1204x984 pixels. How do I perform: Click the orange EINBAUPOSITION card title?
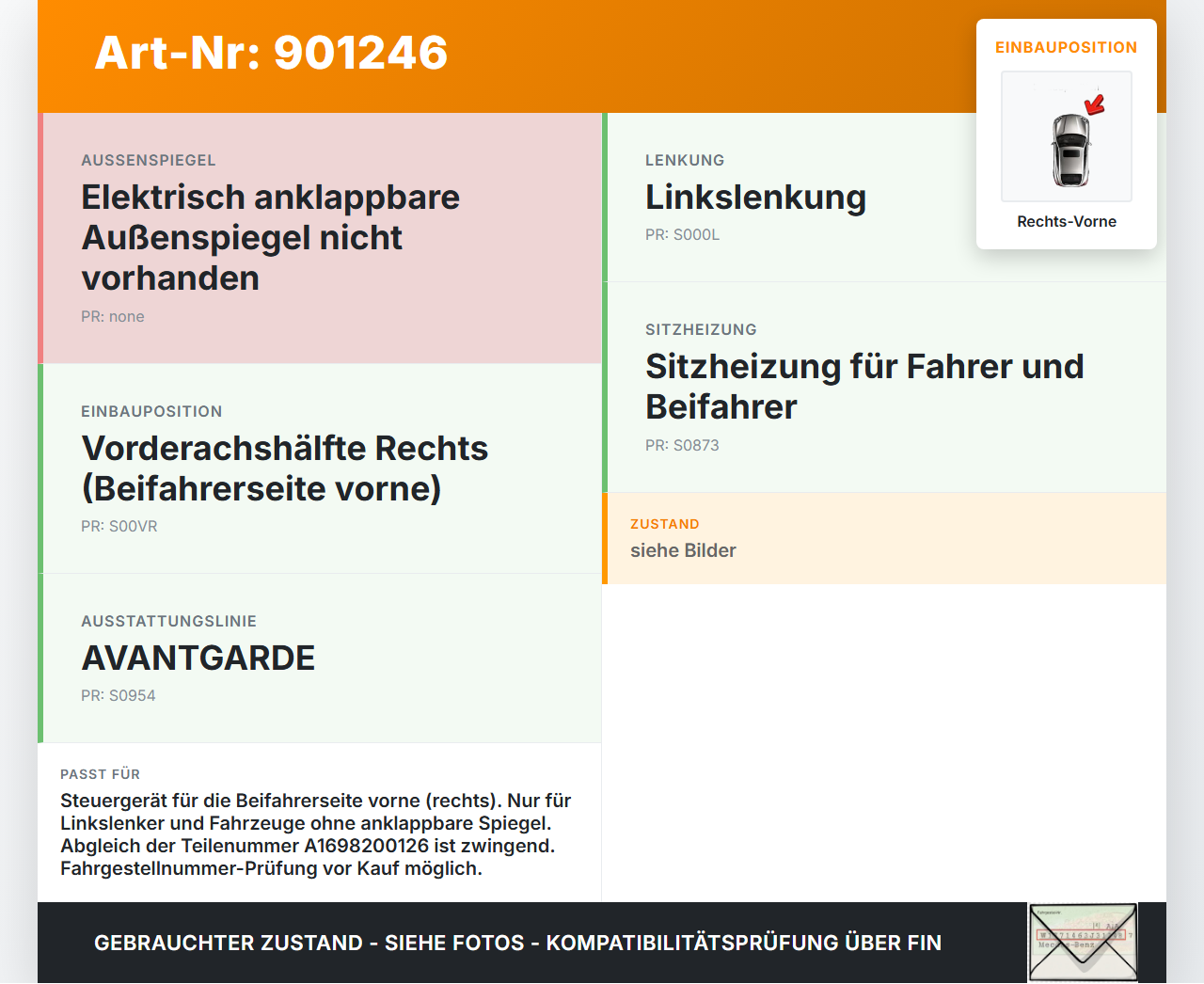[x=1067, y=47]
